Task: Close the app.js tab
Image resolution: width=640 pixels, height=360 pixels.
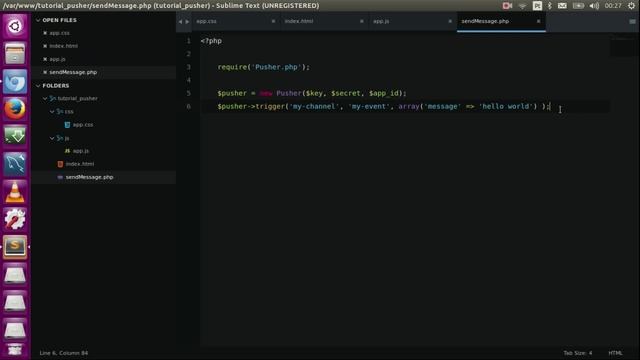Action: (450, 21)
